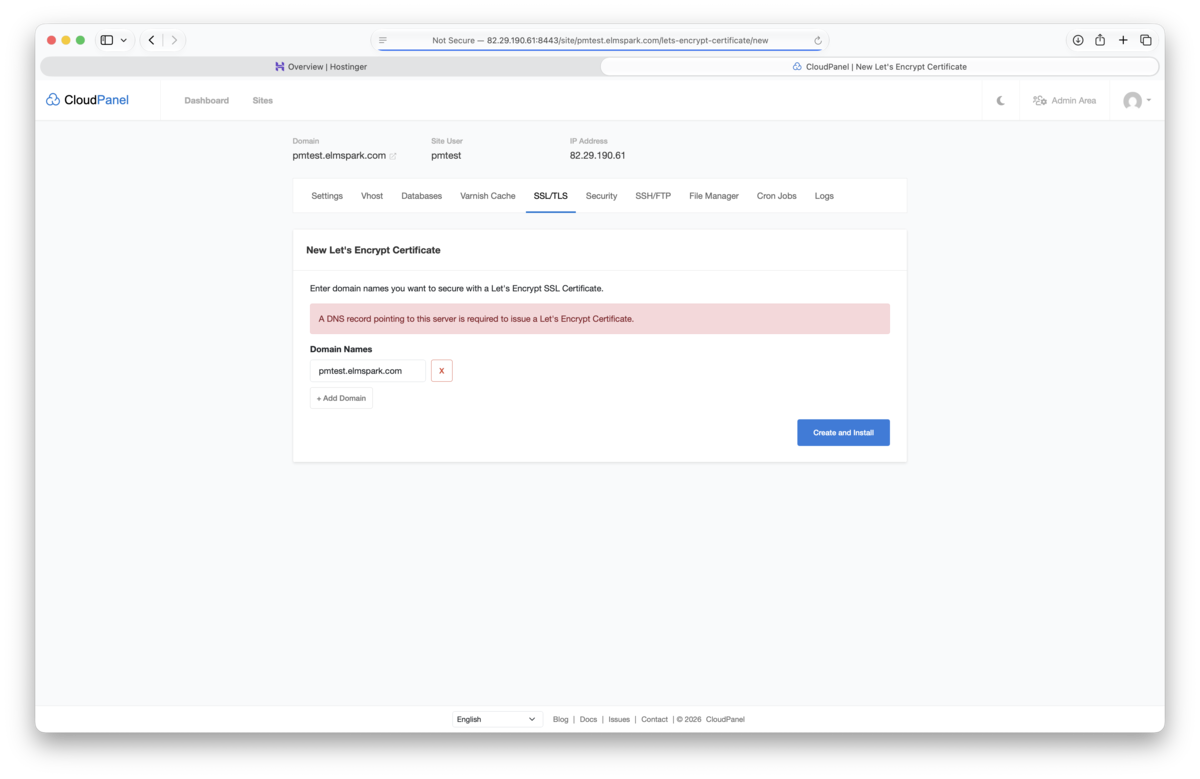Click the Safari address bar URL
The width and height of the screenshot is (1200, 779).
[x=600, y=40]
